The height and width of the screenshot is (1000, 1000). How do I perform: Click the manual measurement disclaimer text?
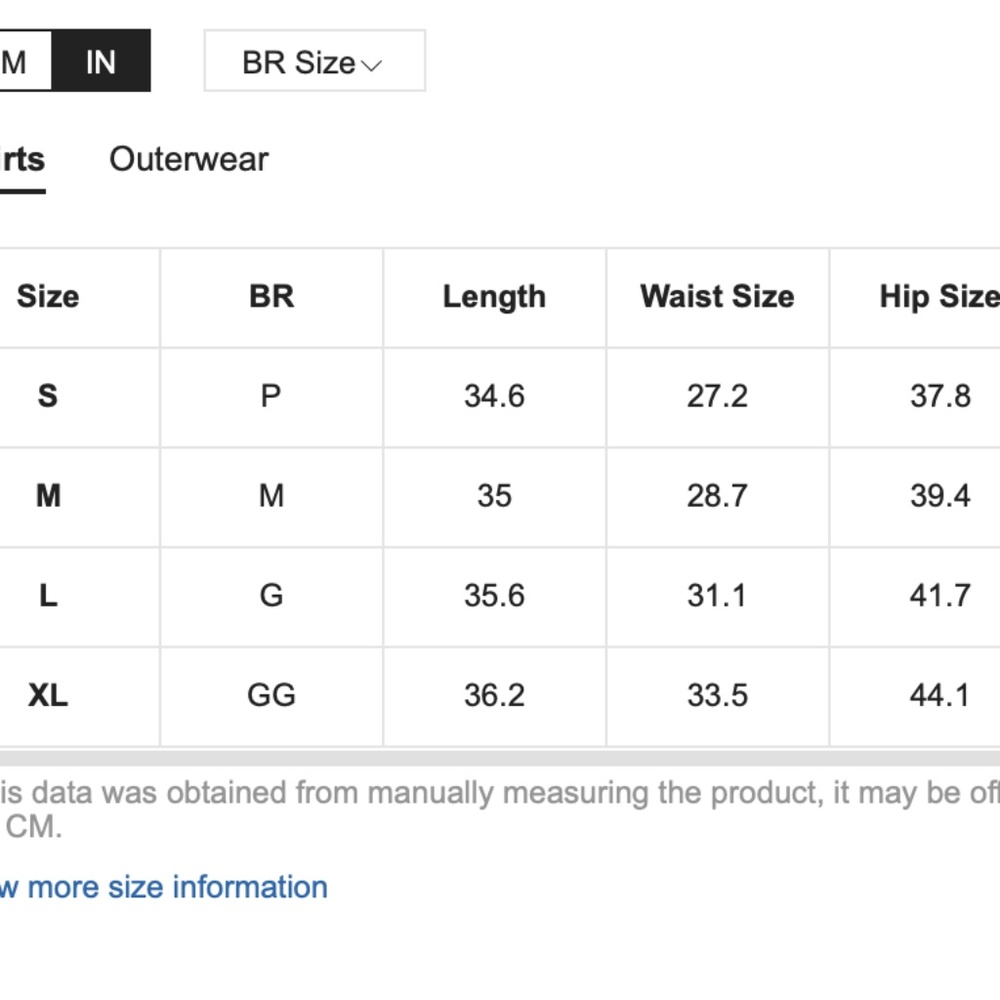[x=500, y=793]
